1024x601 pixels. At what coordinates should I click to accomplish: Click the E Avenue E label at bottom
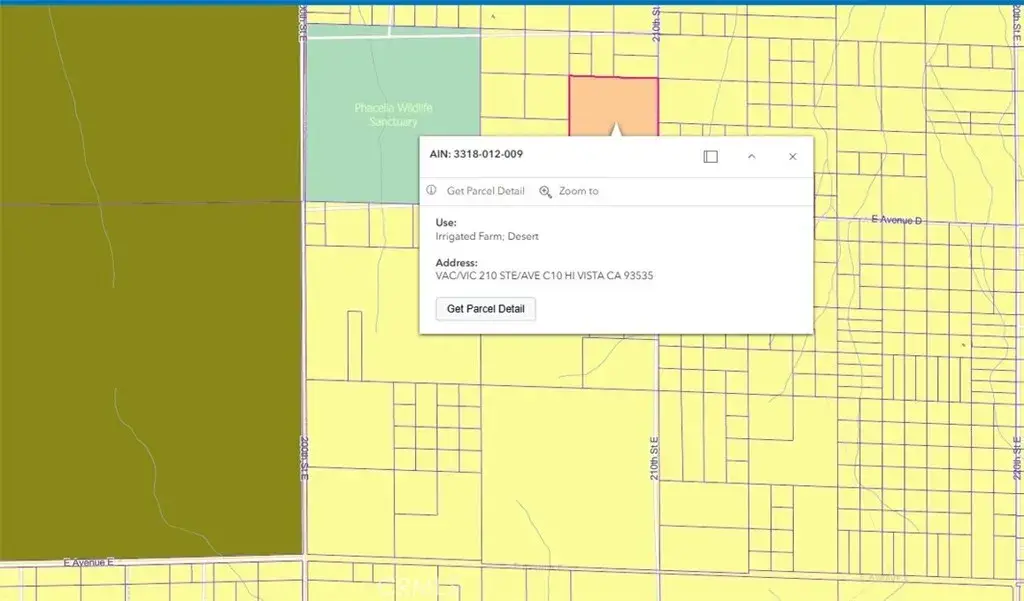click(88, 563)
